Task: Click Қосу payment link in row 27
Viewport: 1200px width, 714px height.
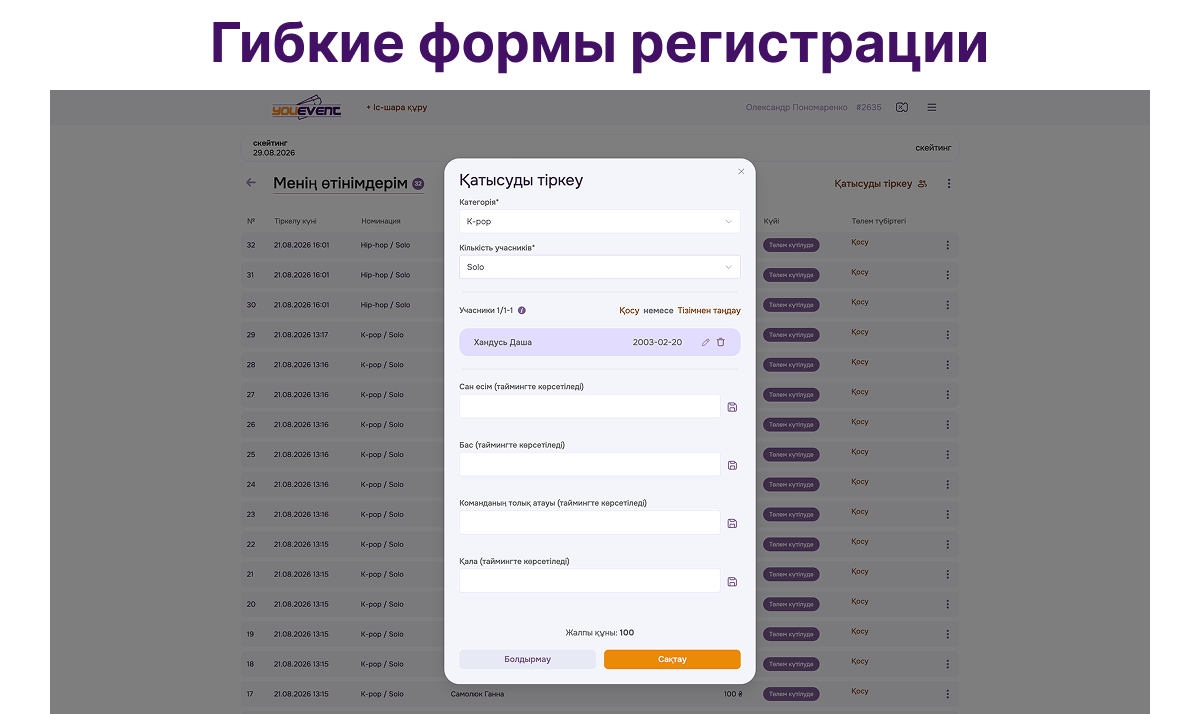Action: 860,393
